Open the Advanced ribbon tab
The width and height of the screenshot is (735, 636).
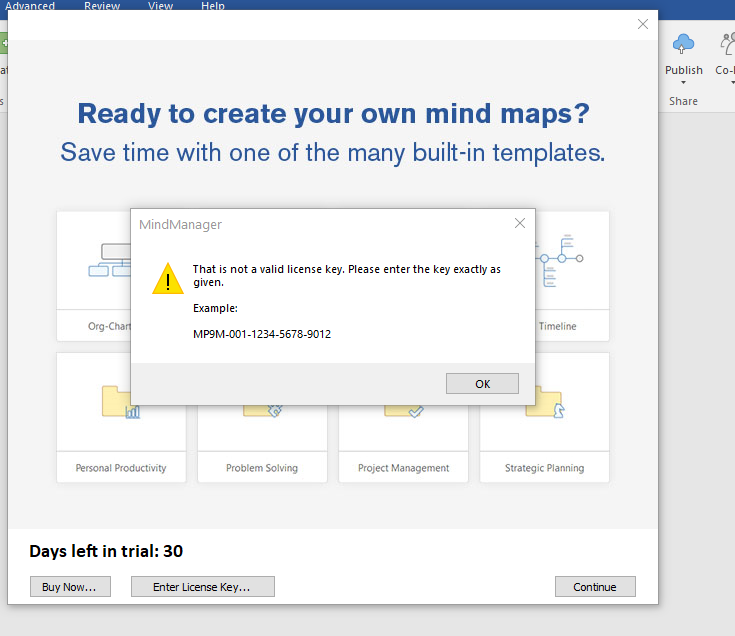click(30, 6)
